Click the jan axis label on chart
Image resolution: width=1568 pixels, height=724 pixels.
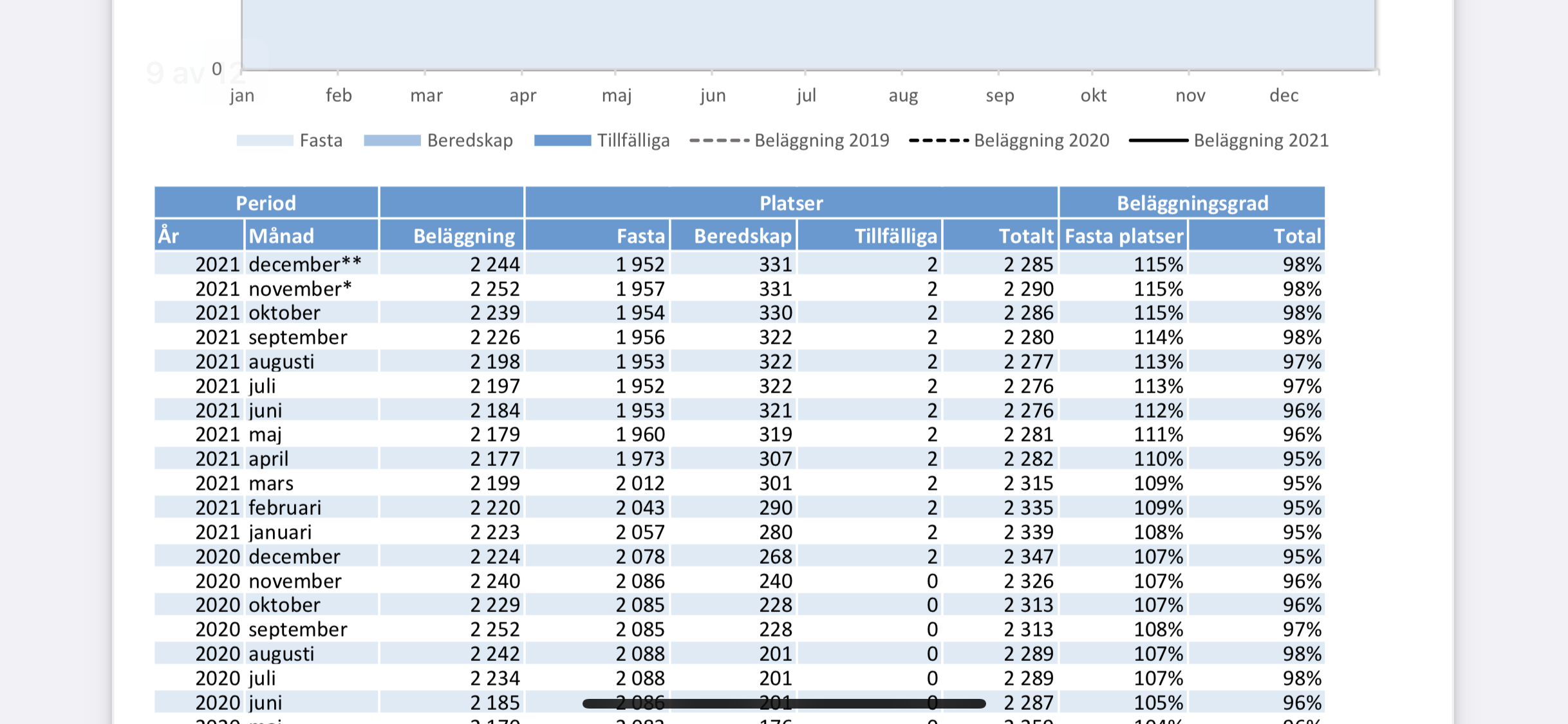coord(242,96)
